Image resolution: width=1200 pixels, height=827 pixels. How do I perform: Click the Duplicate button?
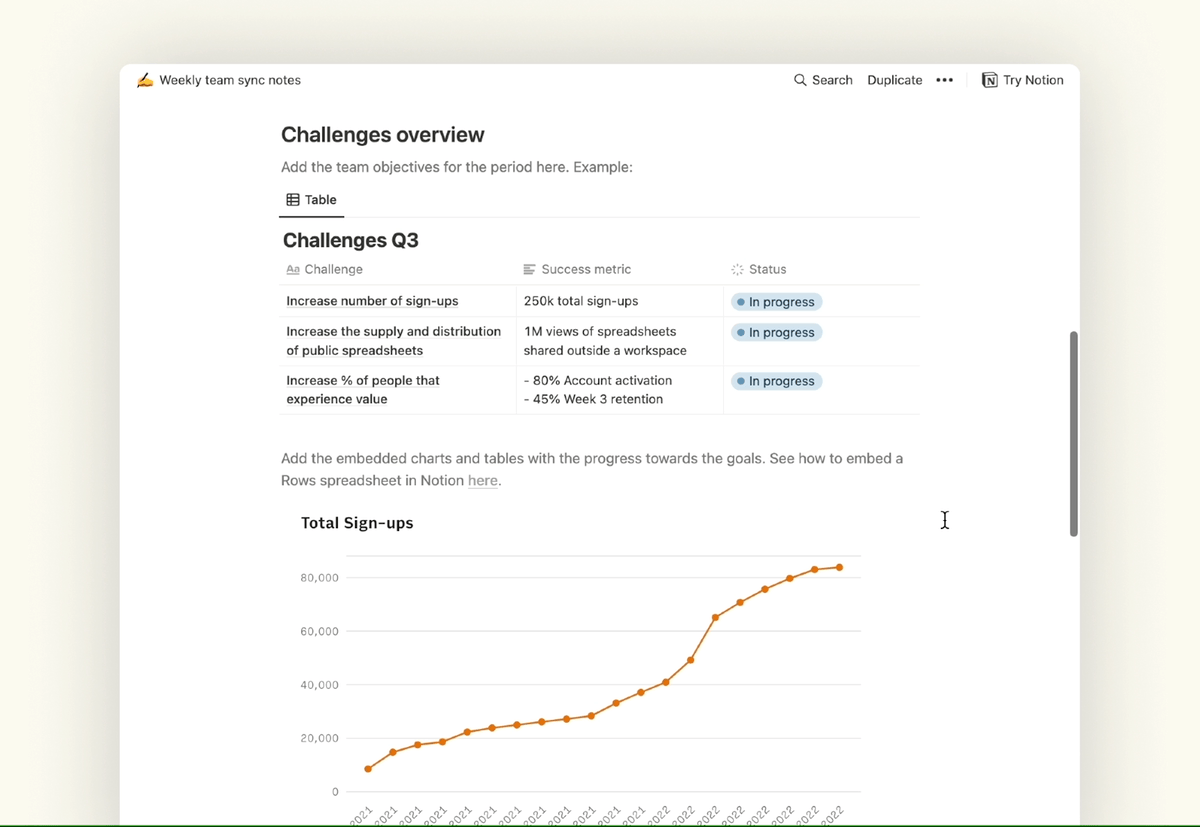coord(894,80)
